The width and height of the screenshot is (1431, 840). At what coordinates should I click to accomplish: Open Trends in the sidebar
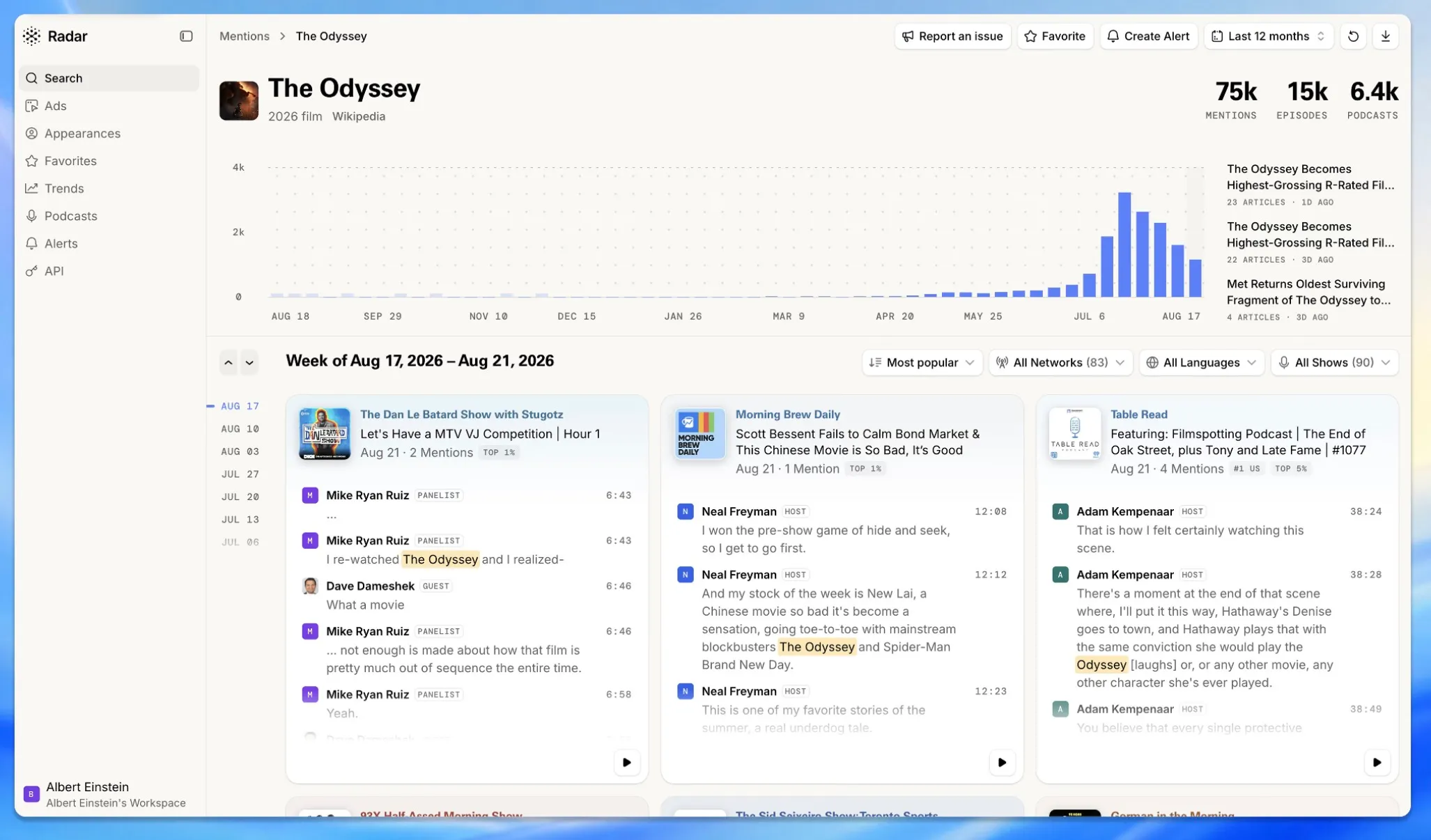pos(109,188)
